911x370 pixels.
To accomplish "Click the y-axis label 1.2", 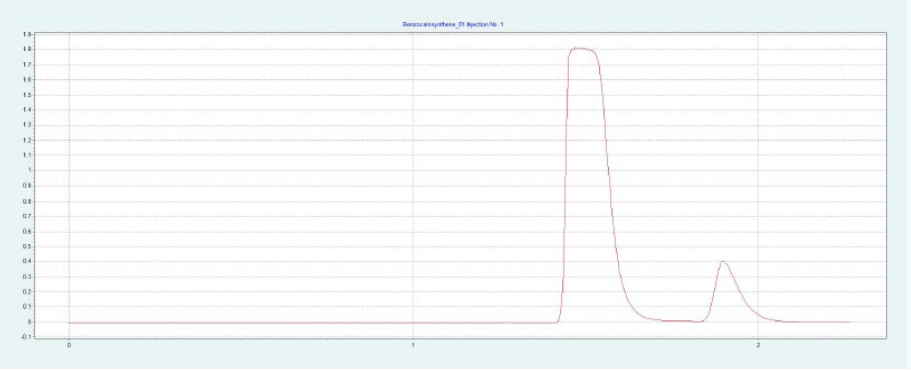I will 26,140.
